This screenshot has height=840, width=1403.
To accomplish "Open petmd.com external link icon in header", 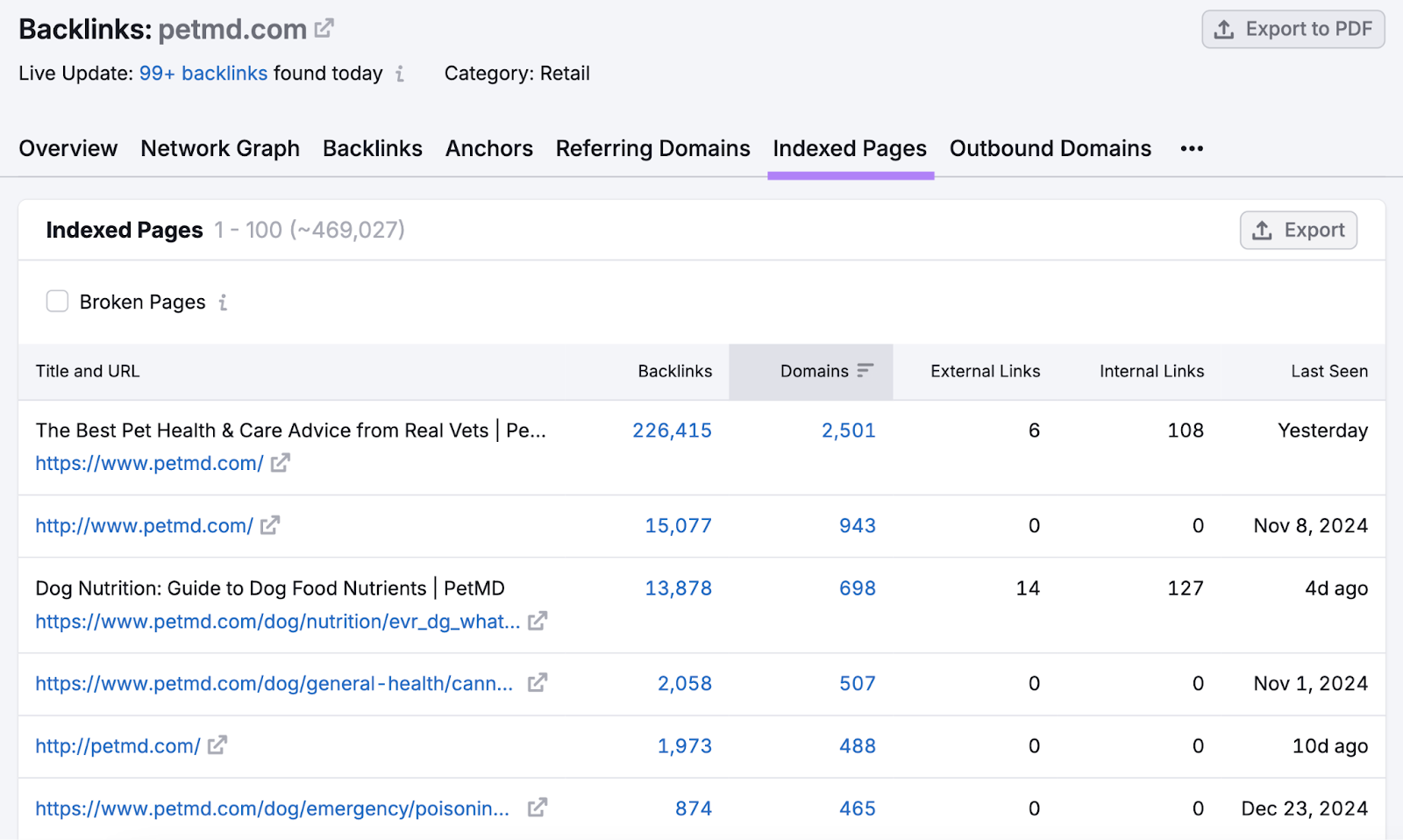I will [x=324, y=29].
